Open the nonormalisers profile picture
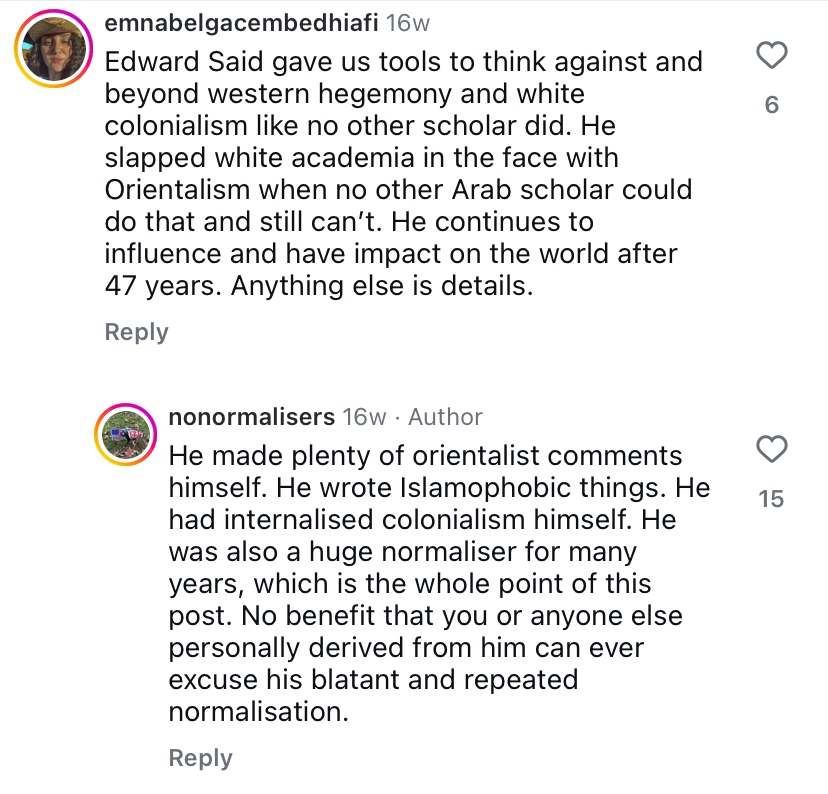The image size is (828, 794). (x=125, y=435)
